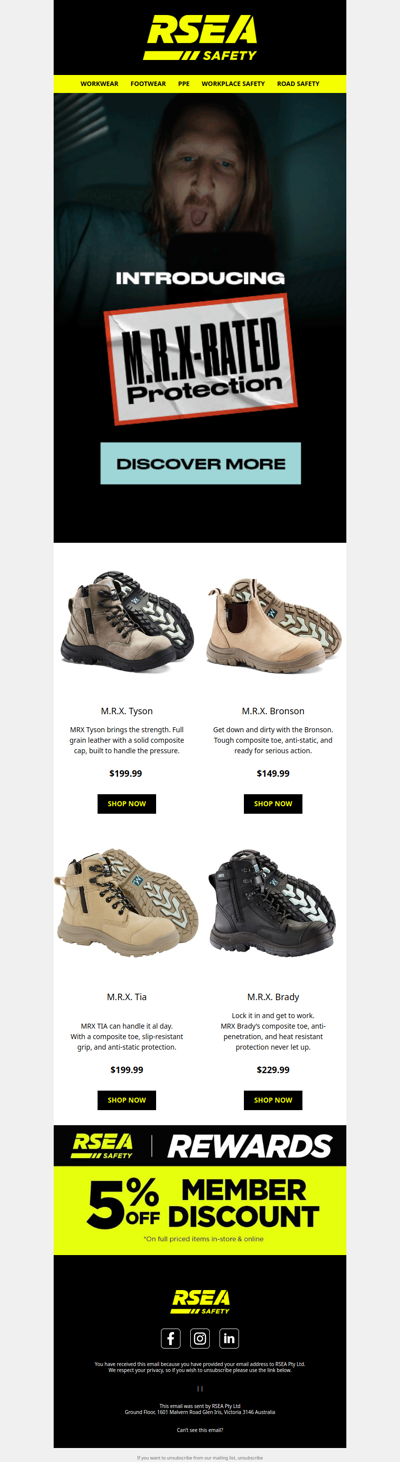
Task: View the M.R.X. Tyson boot image
Action: (127, 620)
